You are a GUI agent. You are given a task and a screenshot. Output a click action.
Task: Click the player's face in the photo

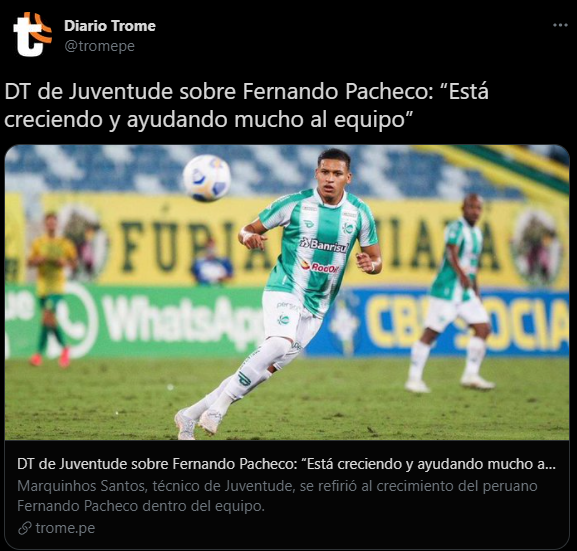click(332, 178)
